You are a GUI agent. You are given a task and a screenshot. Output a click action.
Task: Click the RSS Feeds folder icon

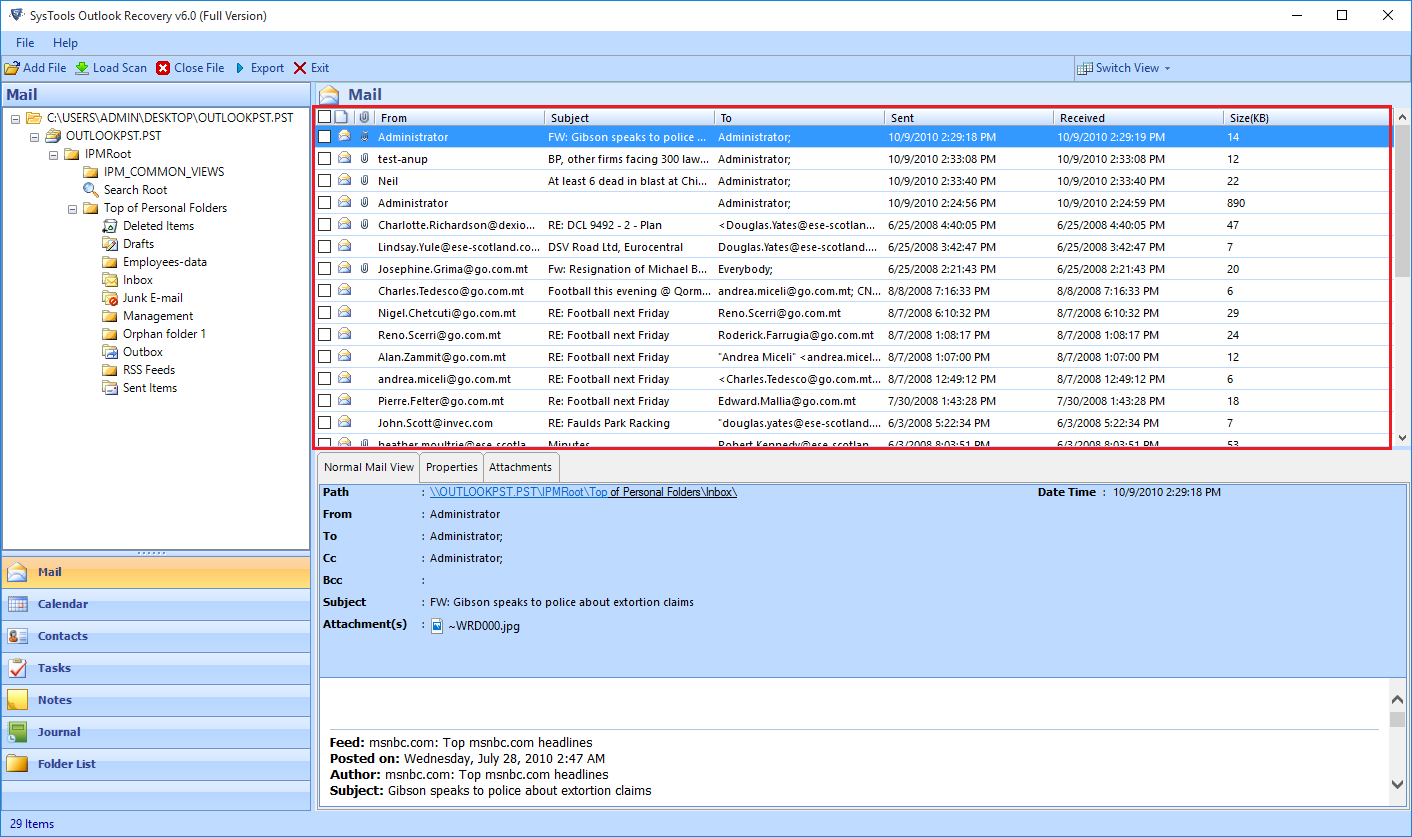click(110, 370)
